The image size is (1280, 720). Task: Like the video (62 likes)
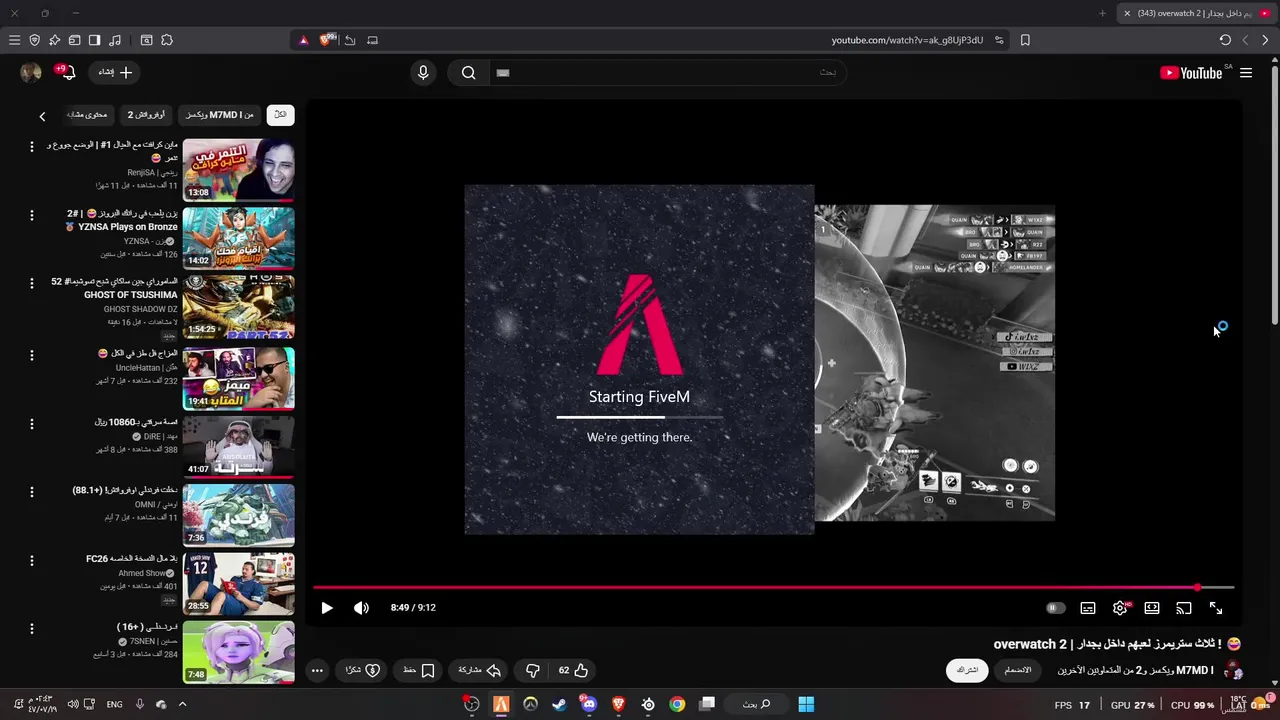[x=573, y=670]
